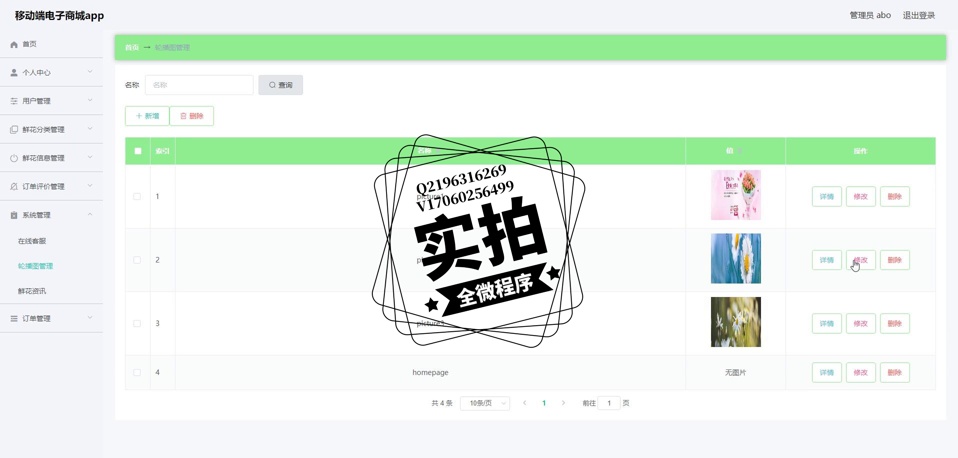This screenshot has height=458, width=958.
Task: Open the 10条/页 page size dropdown
Action: coord(485,403)
